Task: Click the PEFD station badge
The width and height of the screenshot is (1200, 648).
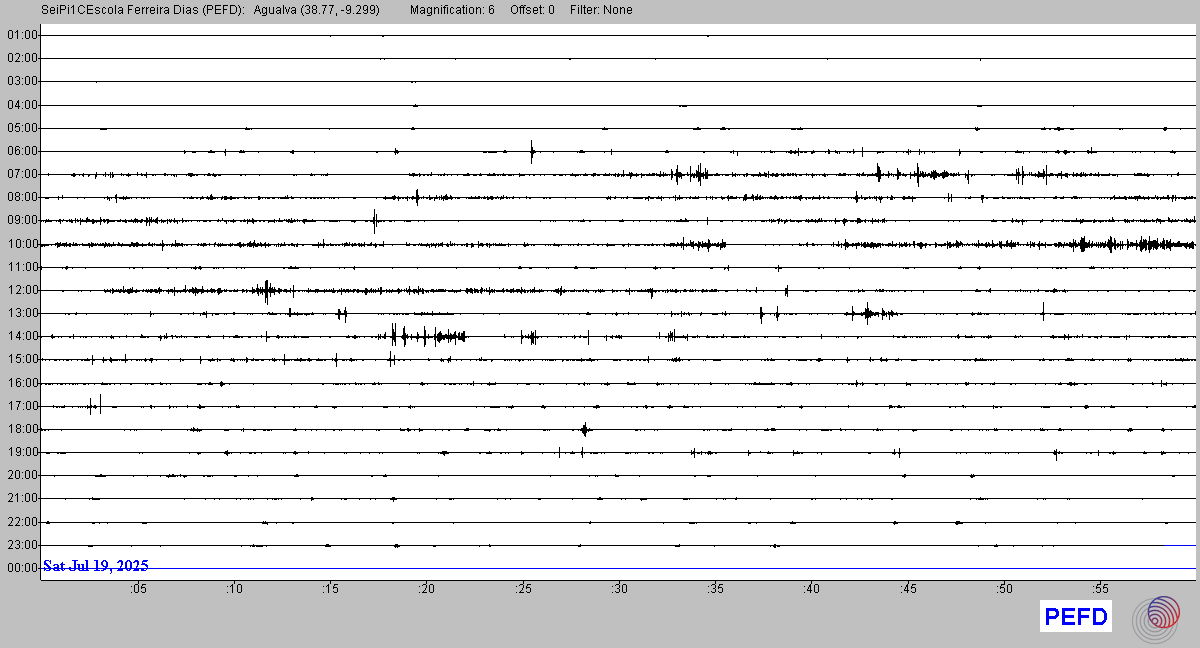Action: tap(1076, 617)
